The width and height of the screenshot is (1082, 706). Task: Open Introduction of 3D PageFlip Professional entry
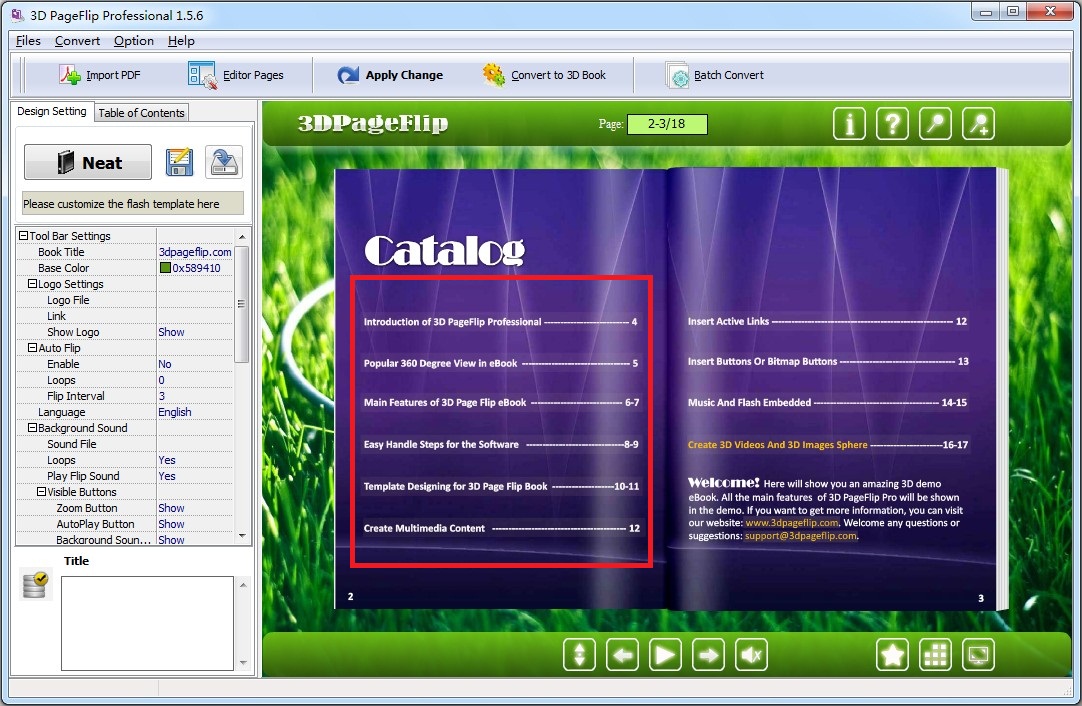[x=500, y=322]
